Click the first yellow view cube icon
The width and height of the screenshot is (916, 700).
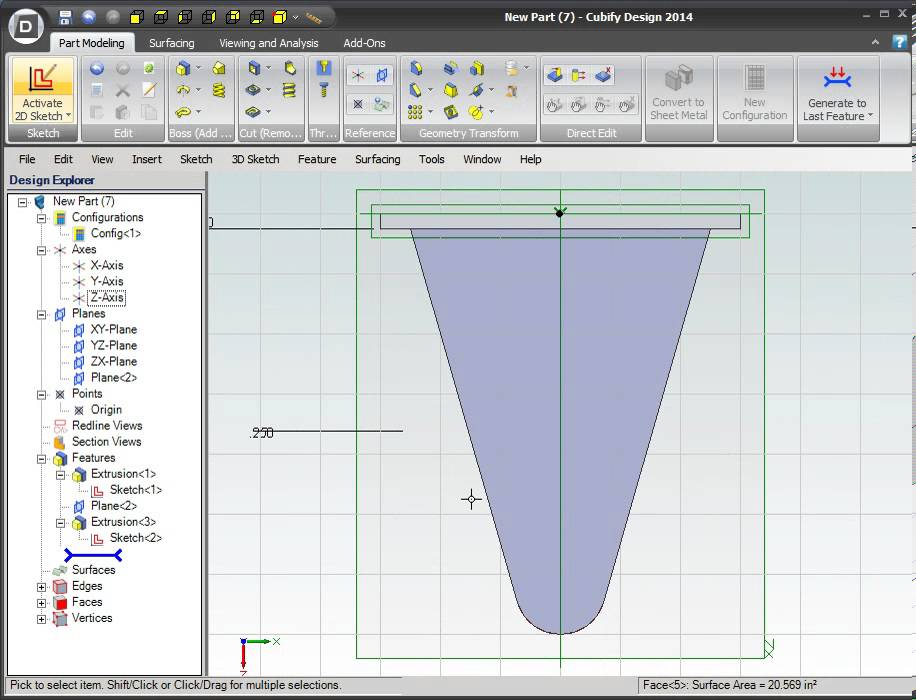coord(137,17)
